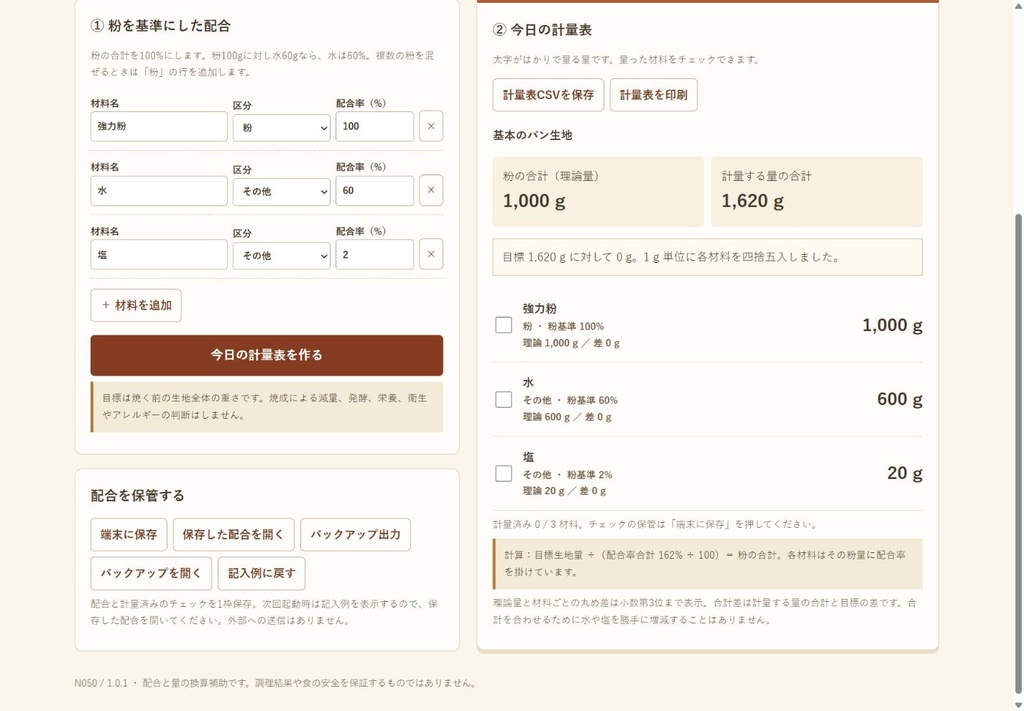This screenshot has width=1024, height=711.
Task: Open the 区分 dropdown for 塩
Action: pos(281,256)
